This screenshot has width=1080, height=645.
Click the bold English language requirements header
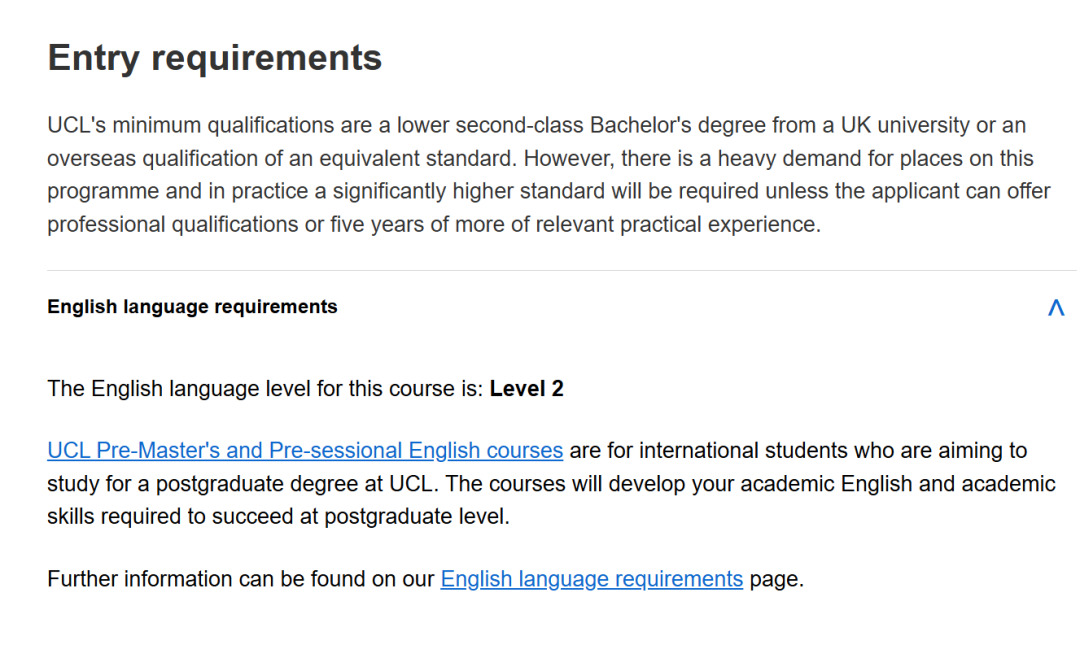(x=192, y=307)
